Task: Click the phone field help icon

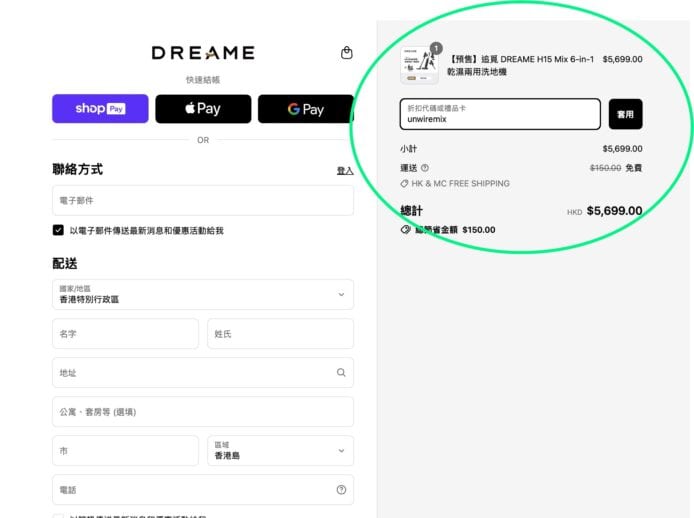Action: tap(341, 490)
